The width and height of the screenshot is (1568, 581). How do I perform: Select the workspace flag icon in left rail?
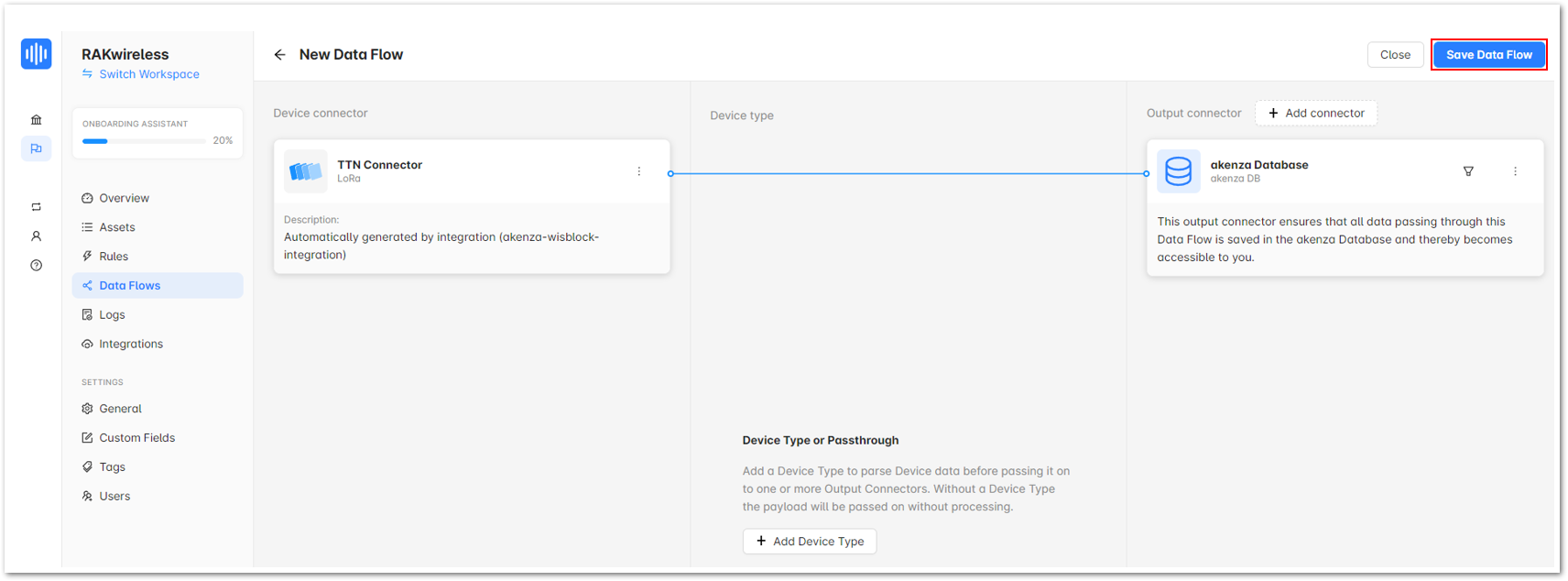(36, 148)
